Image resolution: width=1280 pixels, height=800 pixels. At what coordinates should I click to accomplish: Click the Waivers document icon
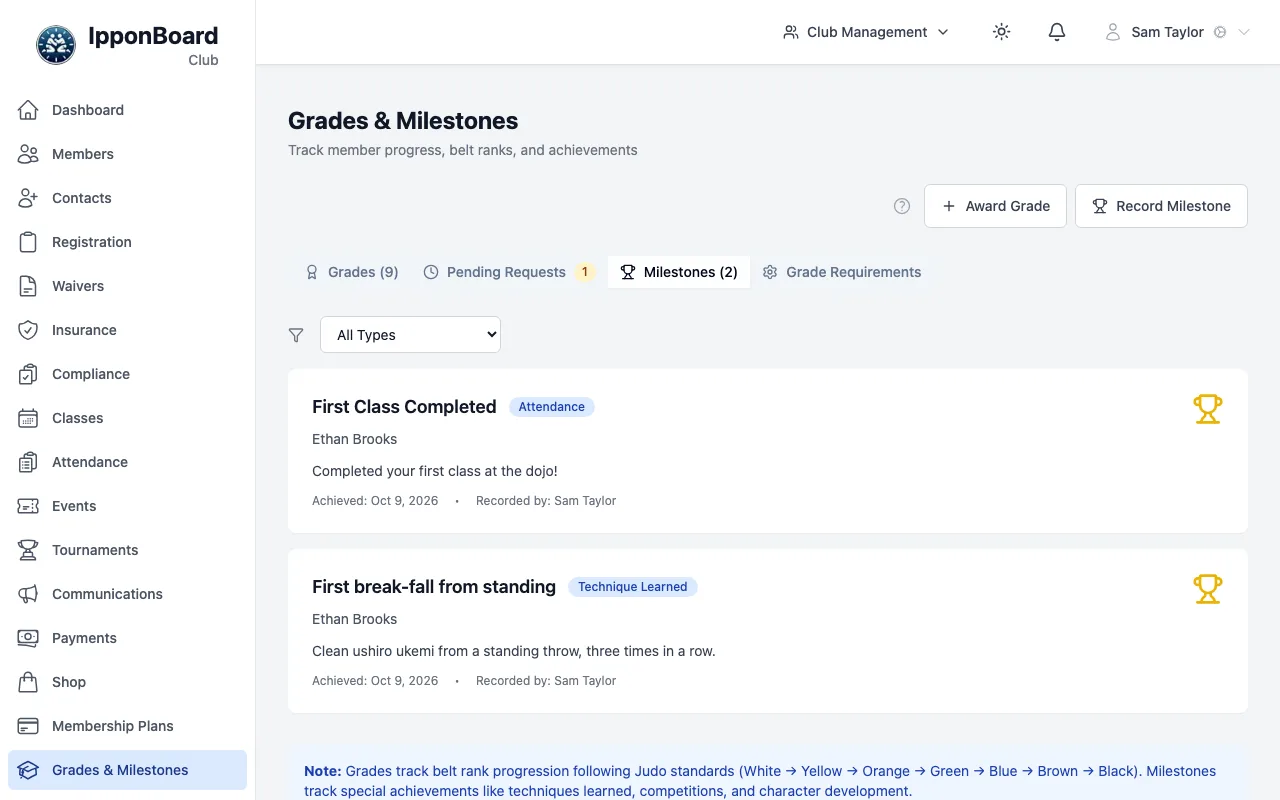[x=28, y=286]
